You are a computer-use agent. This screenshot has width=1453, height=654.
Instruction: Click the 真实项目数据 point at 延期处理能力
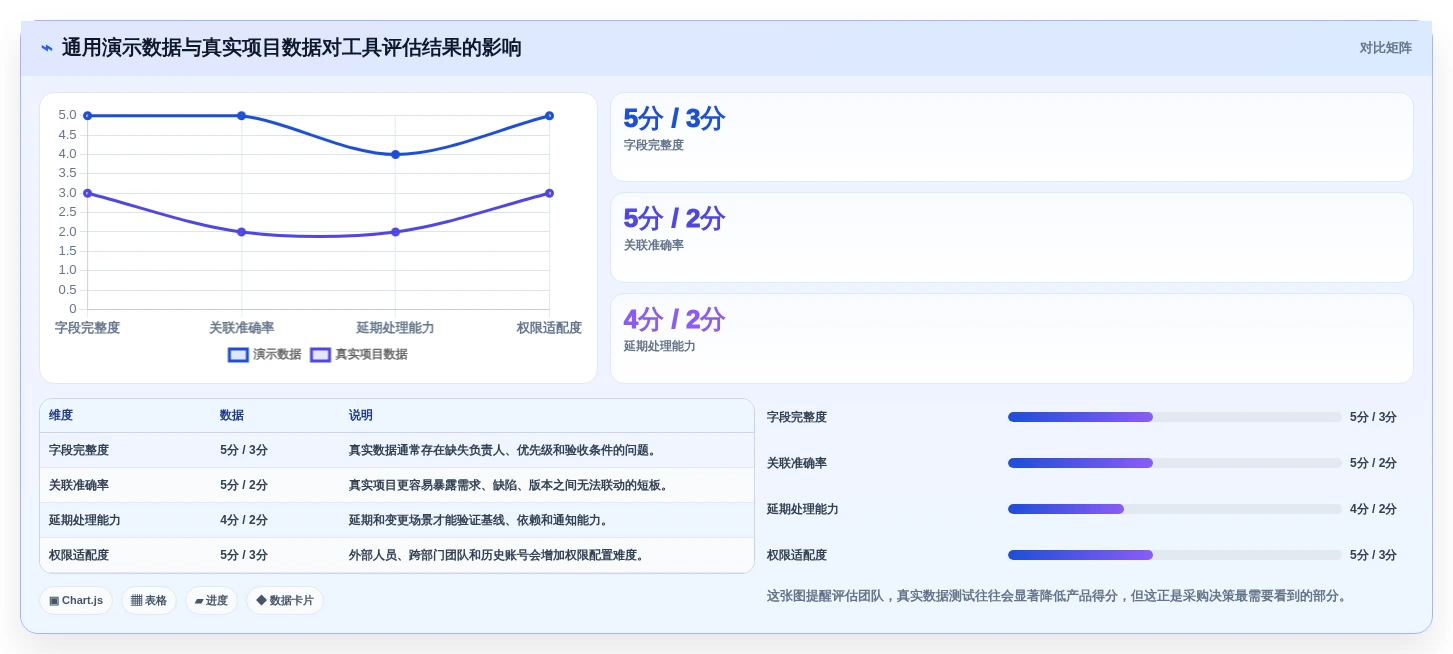[x=395, y=232]
